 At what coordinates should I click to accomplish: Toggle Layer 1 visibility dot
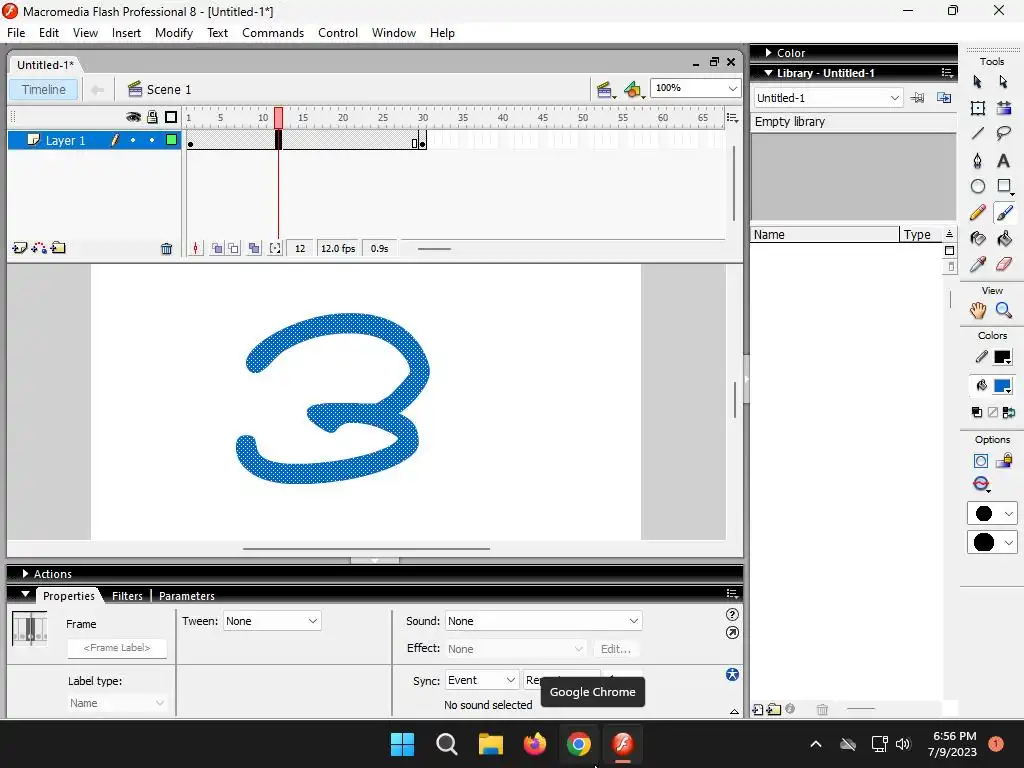click(133, 140)
